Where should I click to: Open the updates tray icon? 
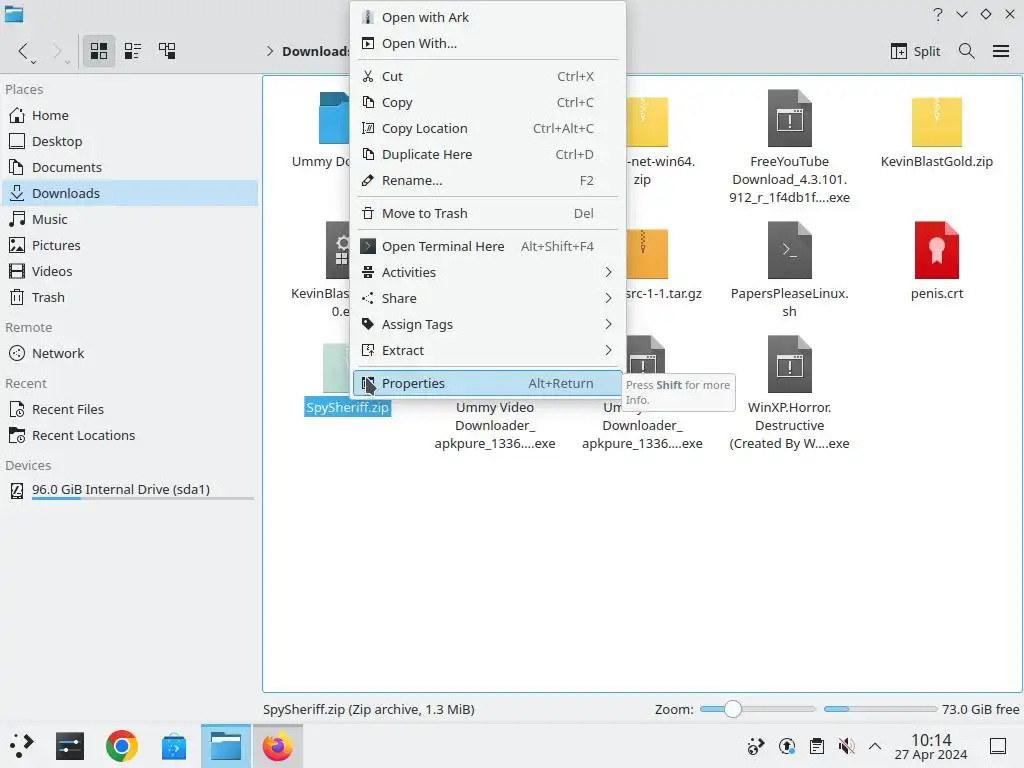pyautogui.click(x=787, y=746)
